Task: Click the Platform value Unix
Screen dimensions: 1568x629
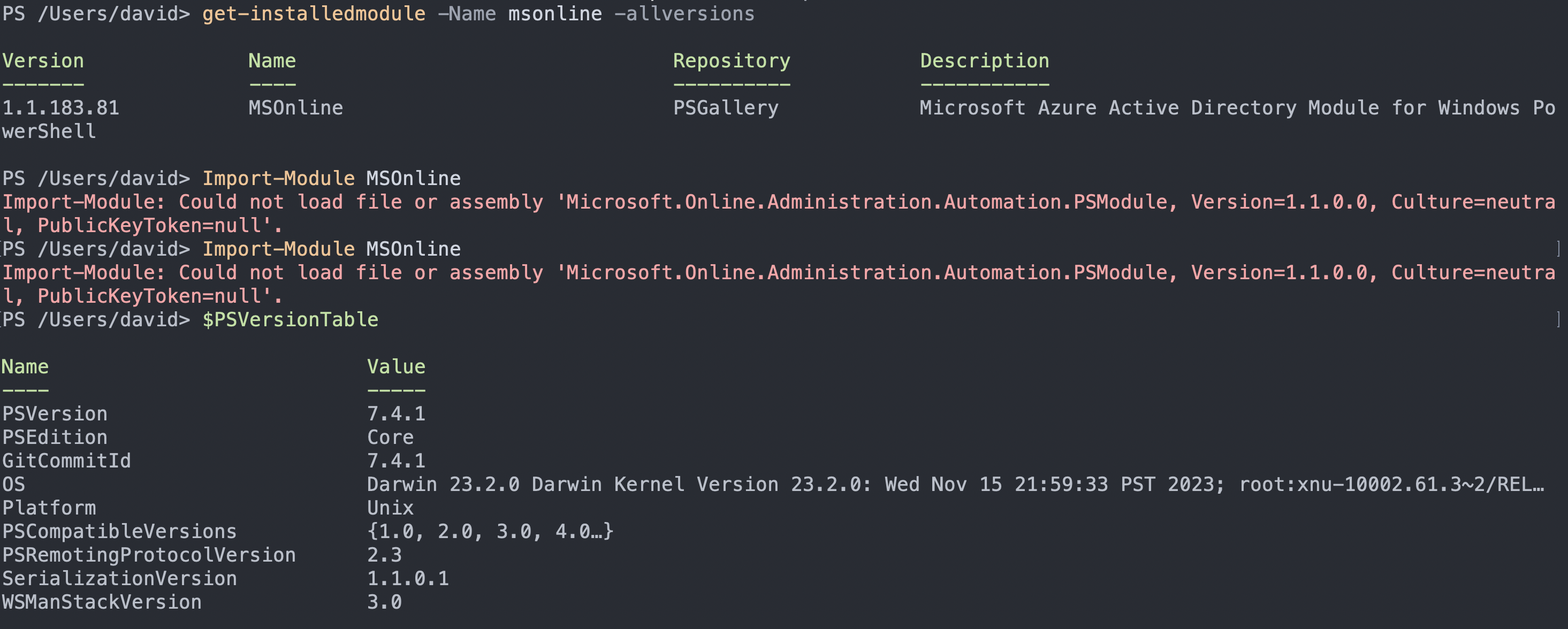Action: click(x=390, y=508)
